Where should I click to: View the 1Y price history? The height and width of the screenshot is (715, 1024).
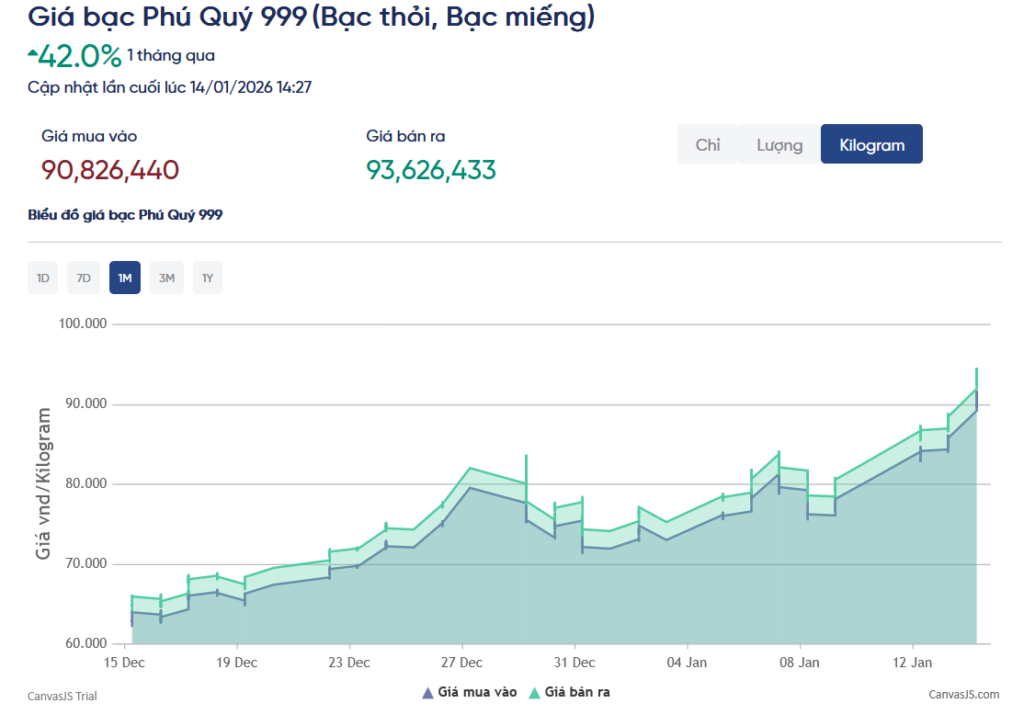coord(207,278)
